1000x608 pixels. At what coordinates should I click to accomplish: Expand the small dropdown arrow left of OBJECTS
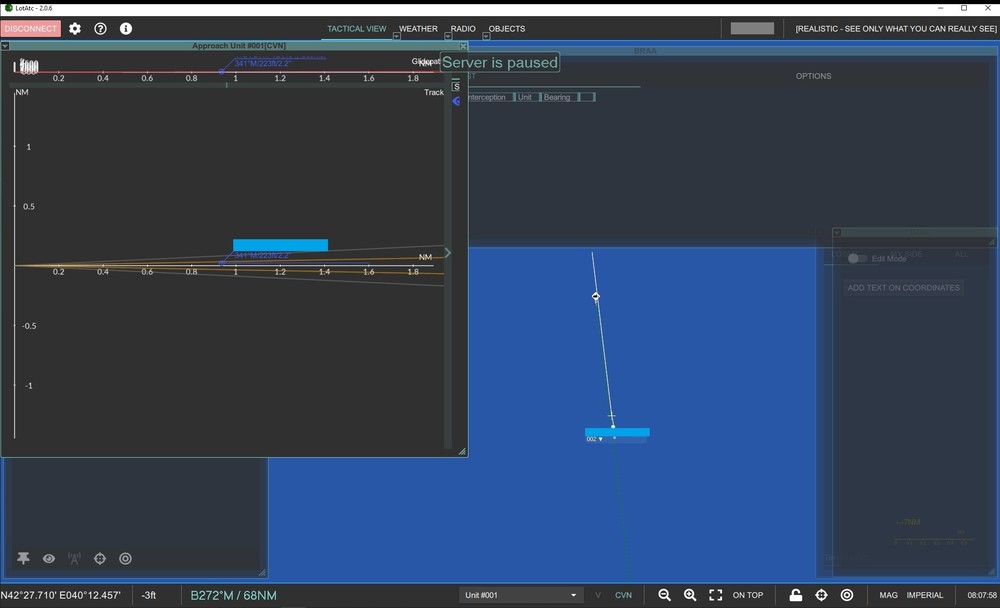(x=486, y=36)
